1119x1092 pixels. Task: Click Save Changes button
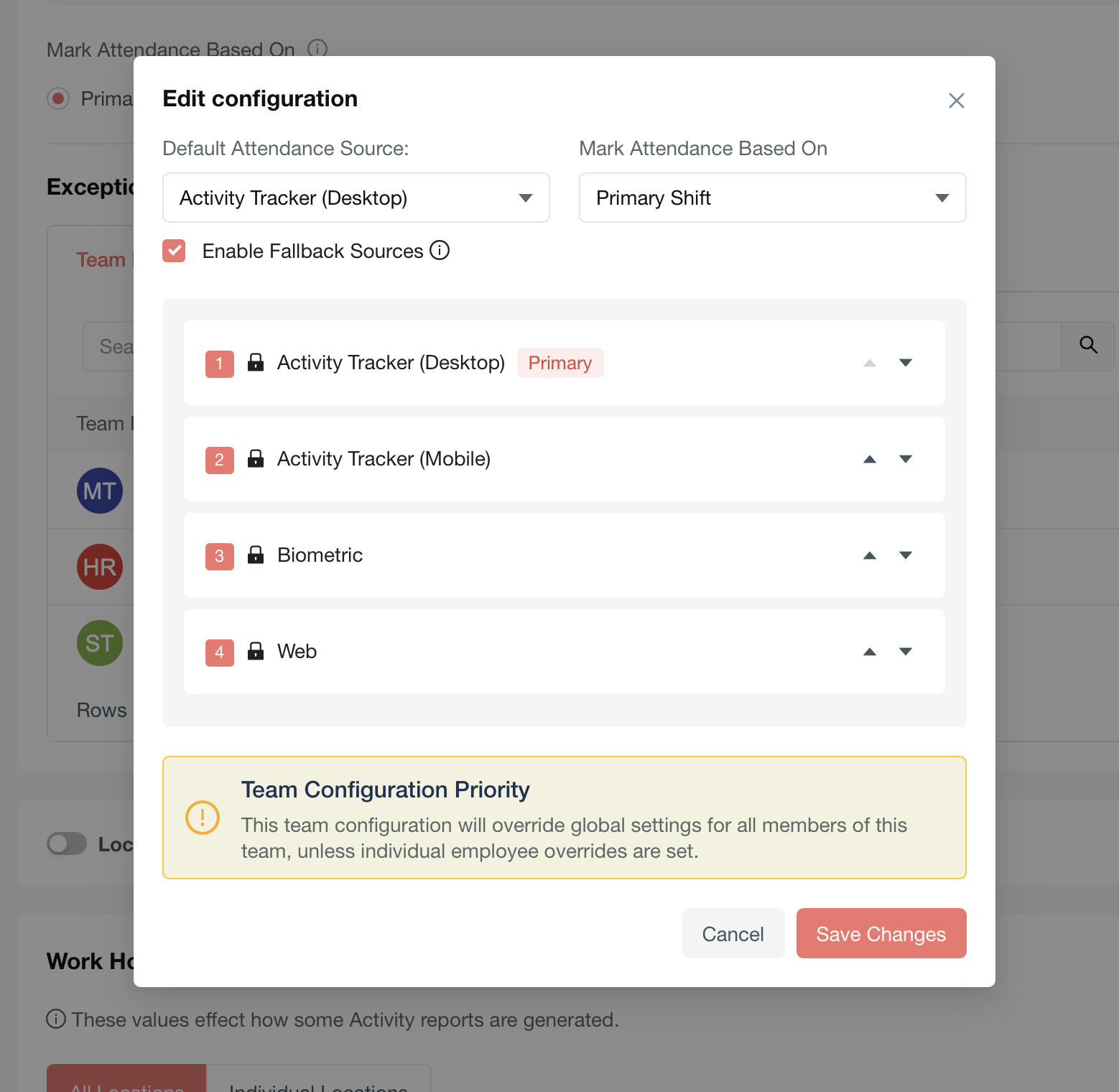881,933
